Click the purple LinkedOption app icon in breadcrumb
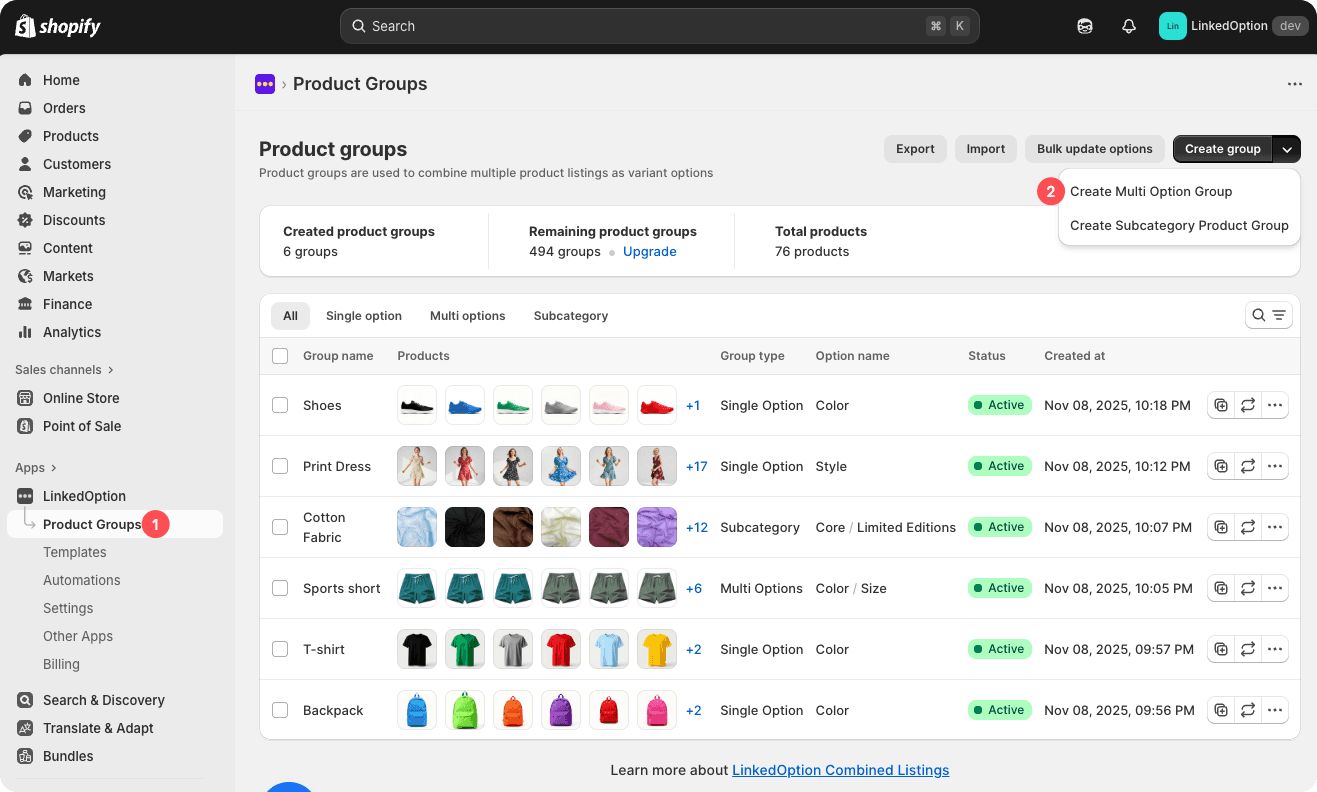Image resolution: width=1317 pixels, height=792 pixels. (x=265, y=84)
